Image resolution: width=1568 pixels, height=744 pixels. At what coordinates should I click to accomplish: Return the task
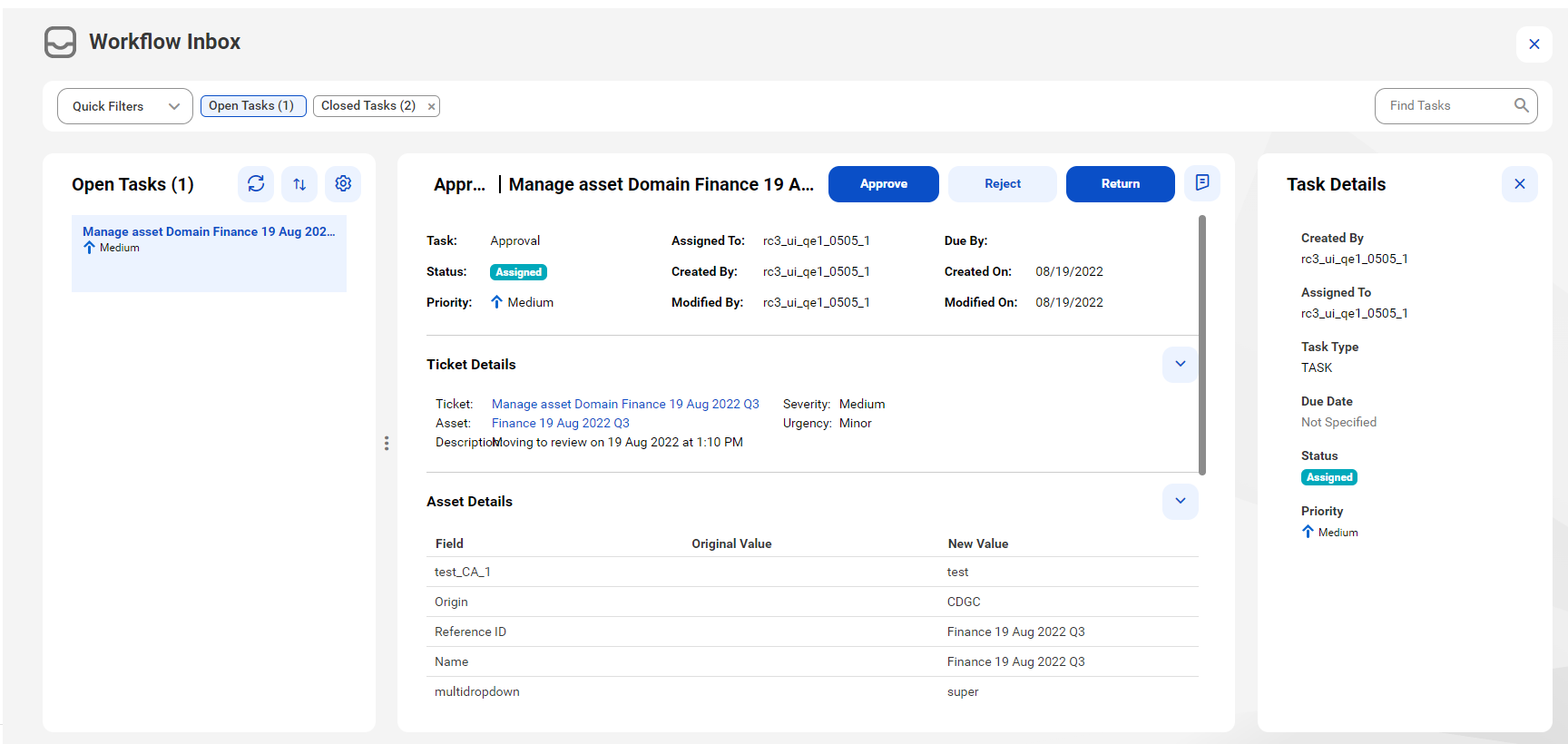(x=1121, y=184)
